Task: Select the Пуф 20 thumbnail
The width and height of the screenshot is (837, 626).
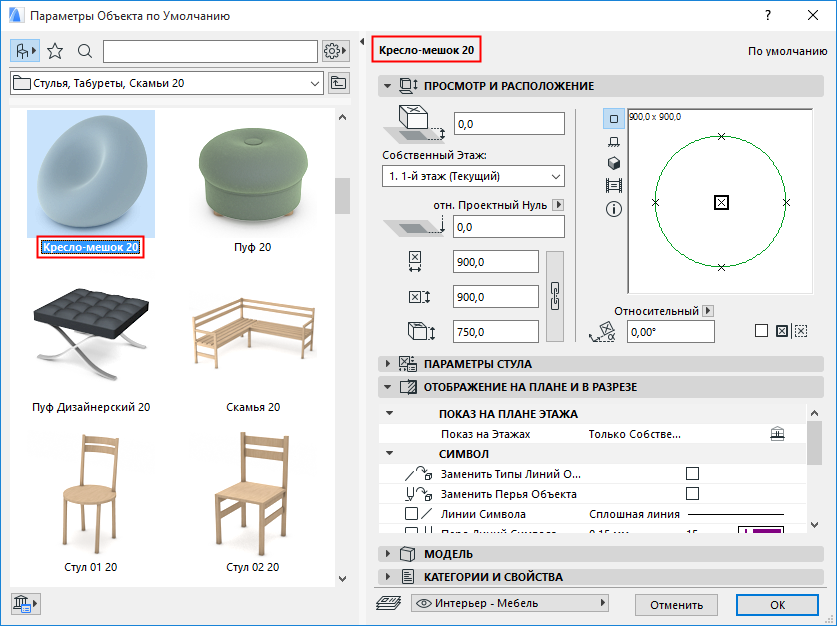Action: (x=252, y=174)
